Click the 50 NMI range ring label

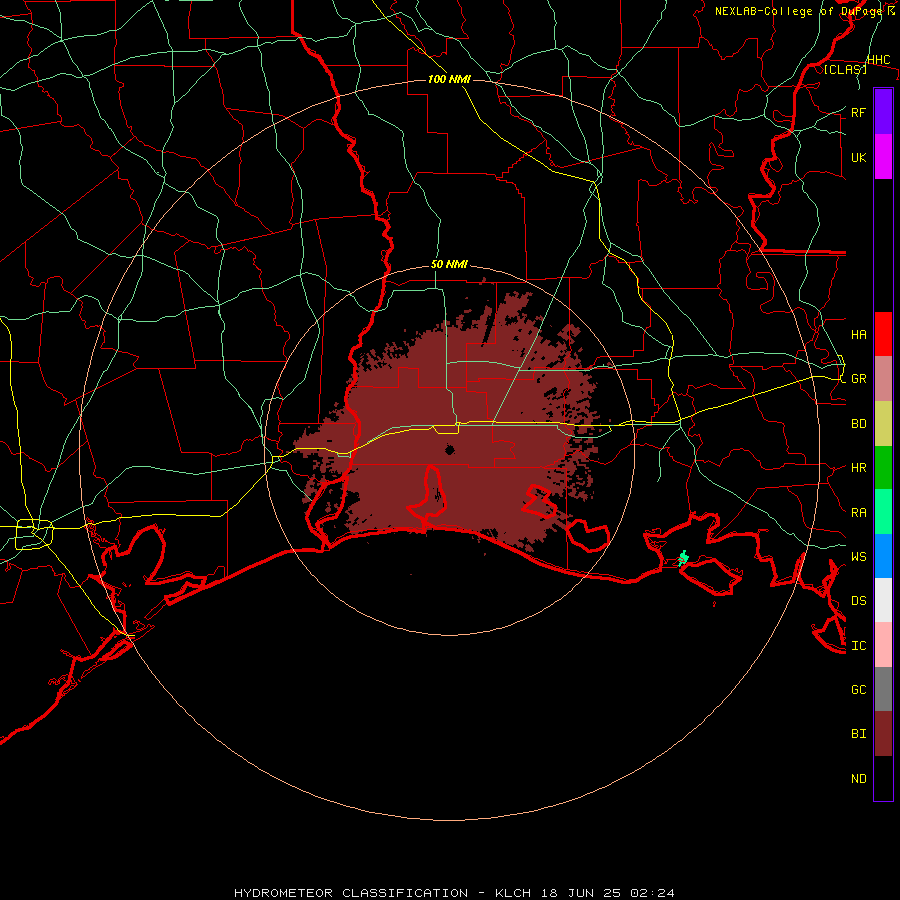(x=449, y=264)
